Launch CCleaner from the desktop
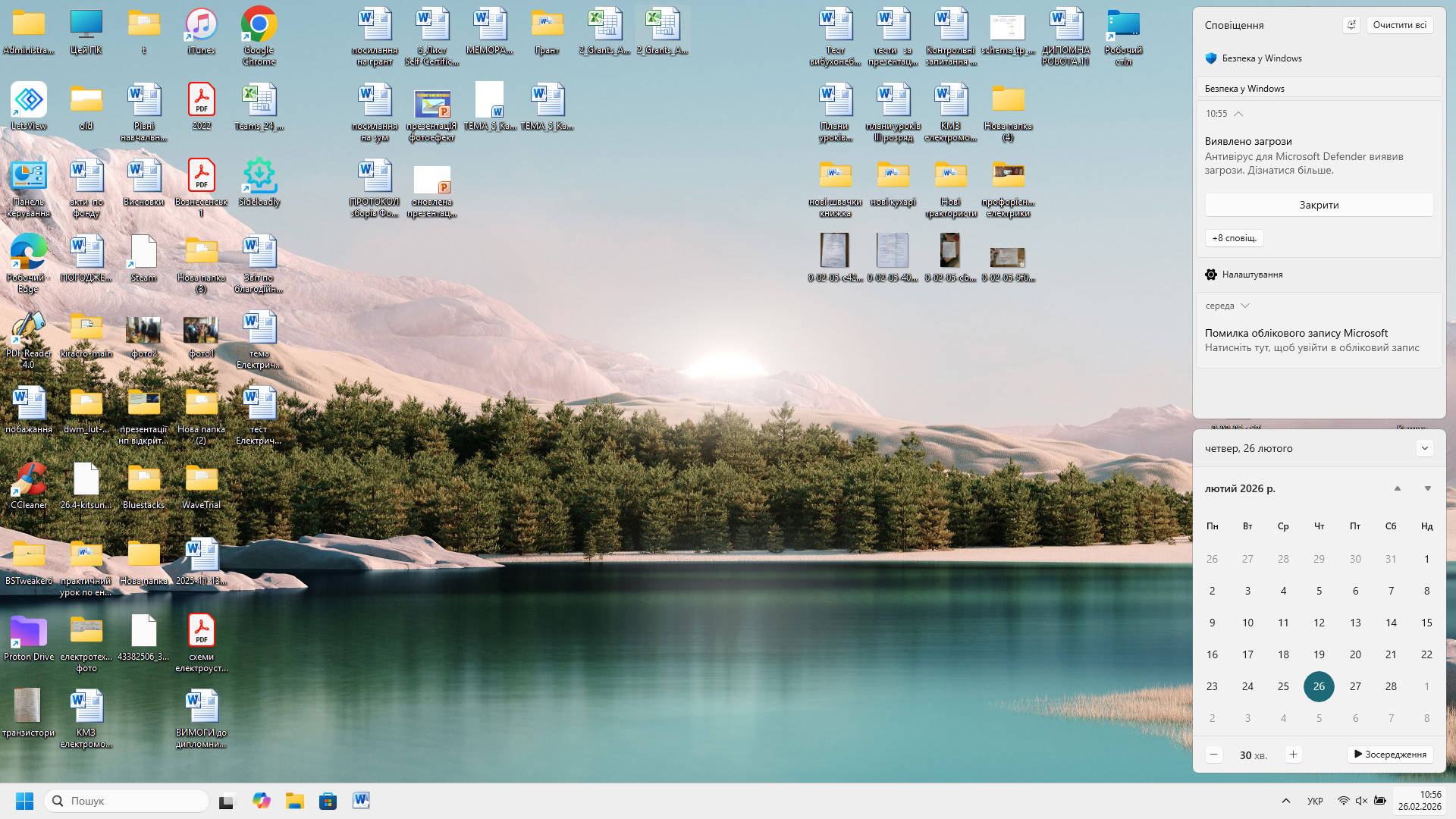 point(29,480)
